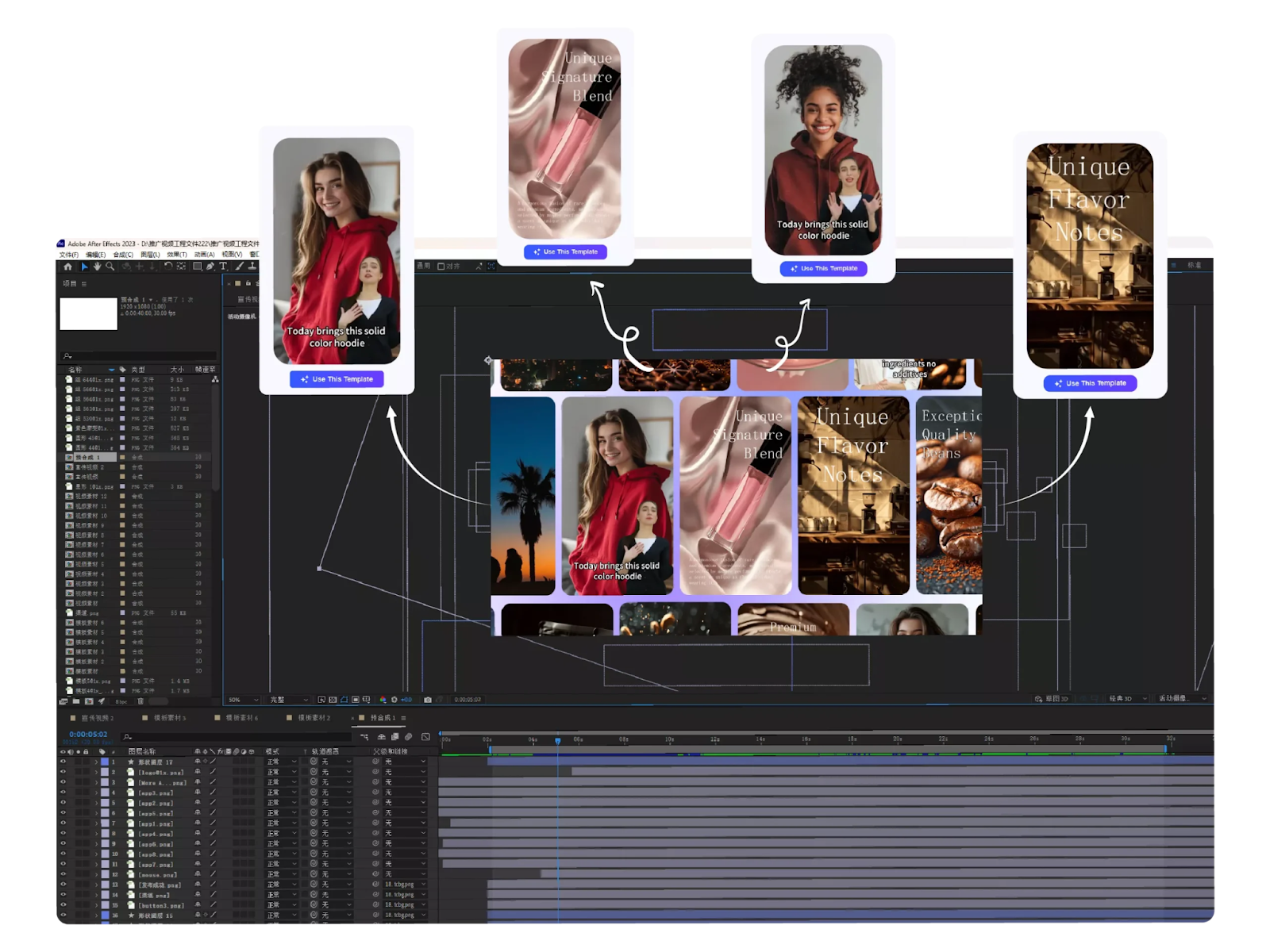1270x952 pixels.
Task: Open the Project panel menu icon
Action: coord(84,284)
